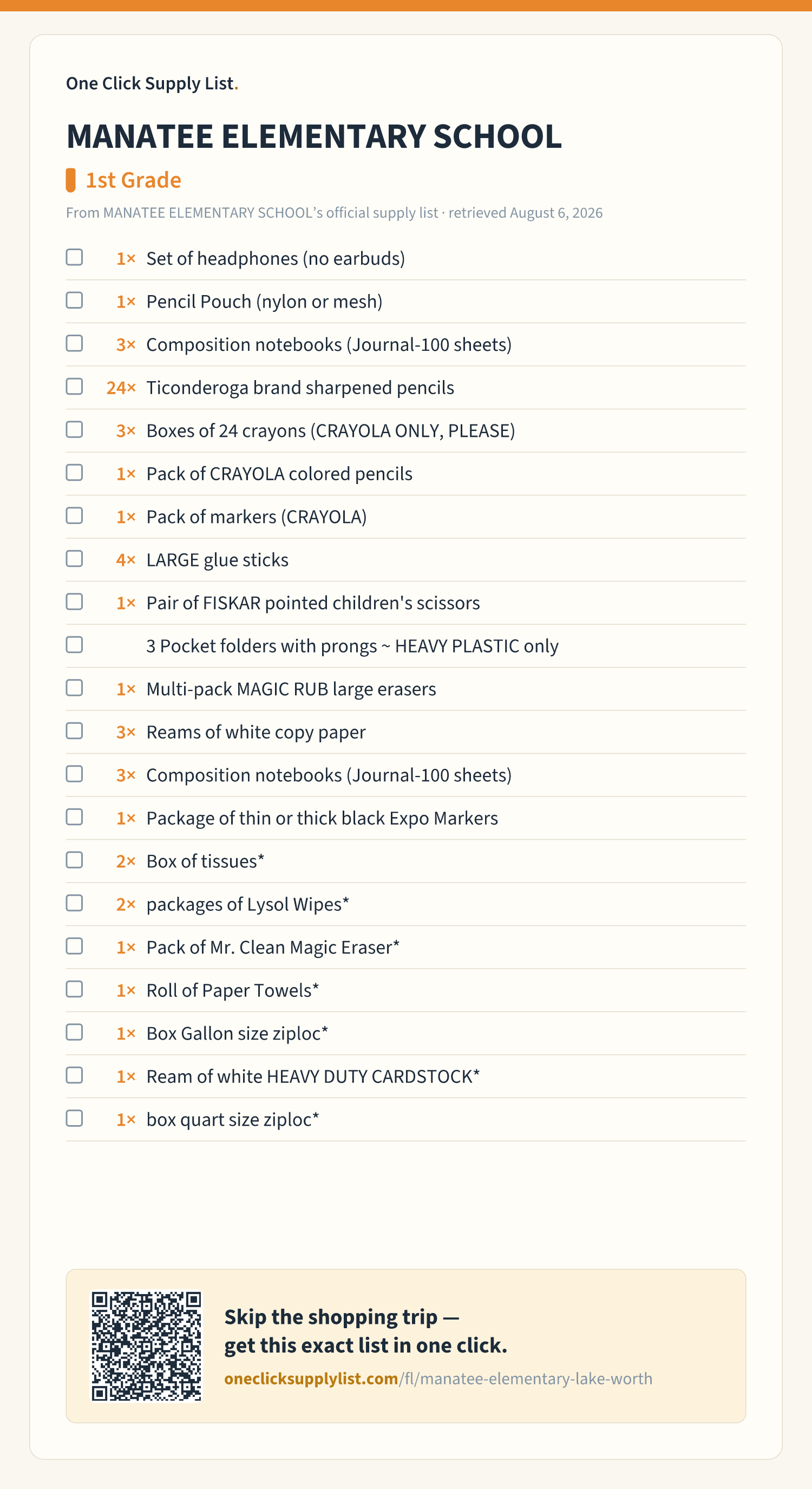812x1489 pixels.
Task: Check off Boxes of 24 crayons
Action: coord(74,429)
